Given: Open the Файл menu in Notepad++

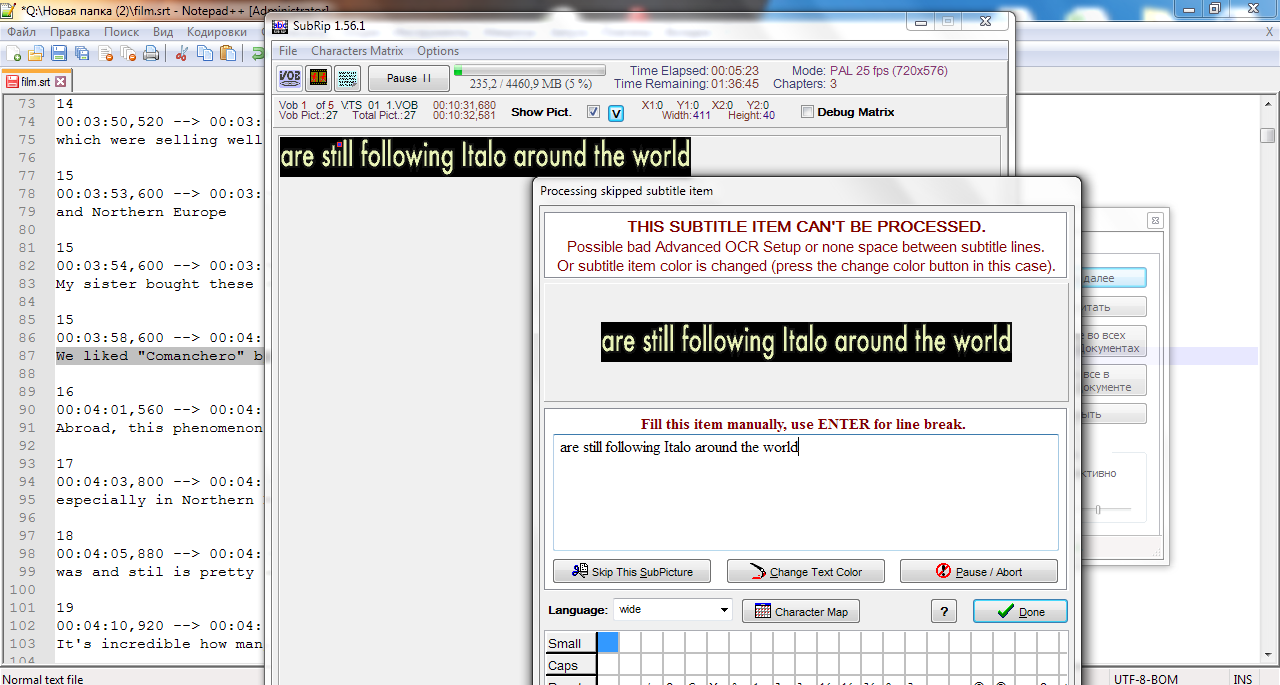Looking at the screenshot, I should 21,32.
